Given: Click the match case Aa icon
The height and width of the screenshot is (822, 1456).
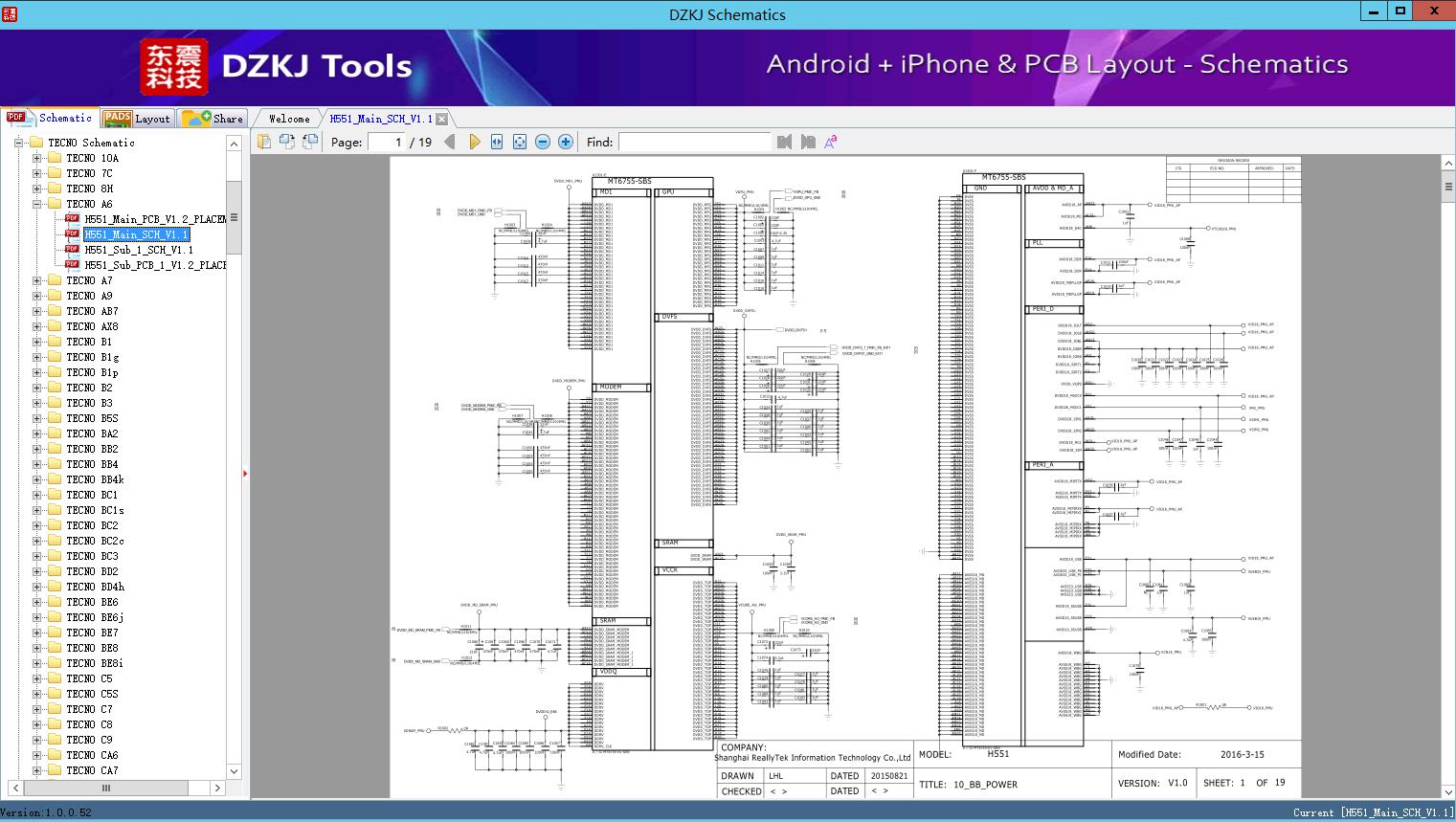Looking at the screenshot, I should tap(830, 142).
